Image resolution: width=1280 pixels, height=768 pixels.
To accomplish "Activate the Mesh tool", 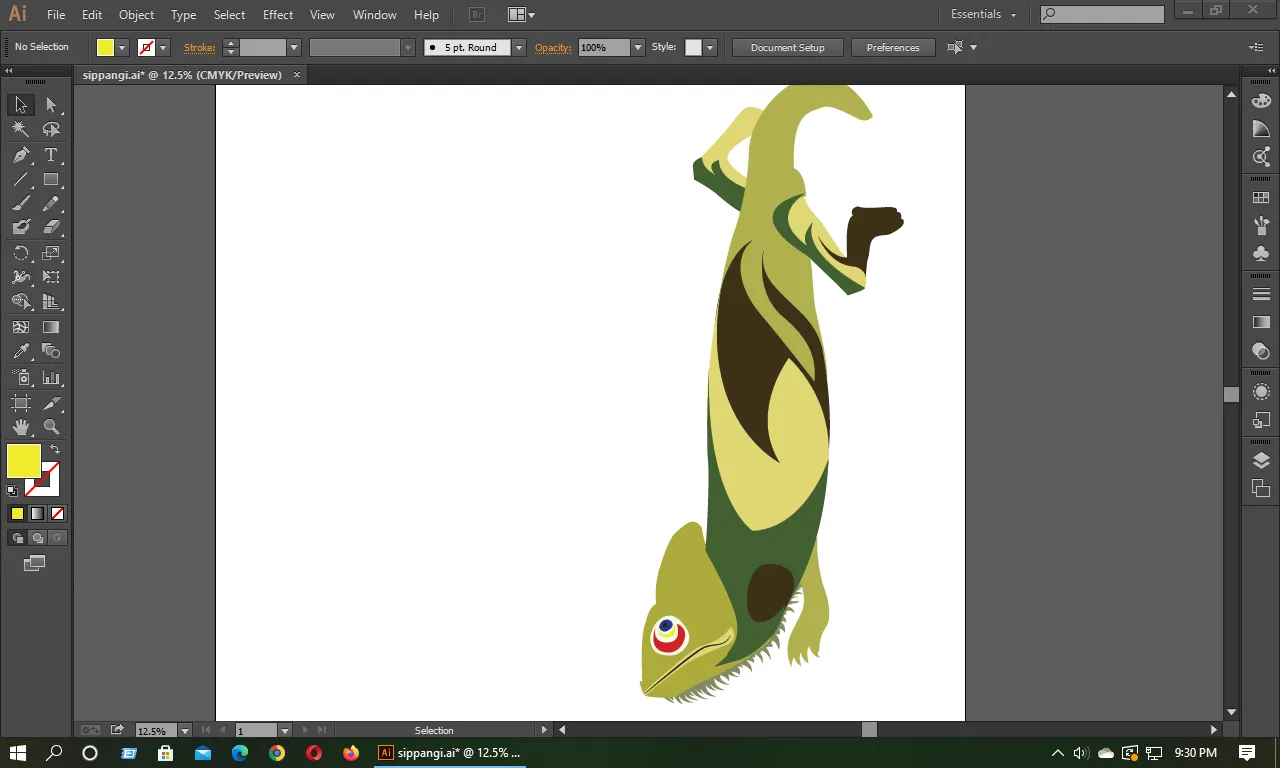I will [x=21, y=327].
